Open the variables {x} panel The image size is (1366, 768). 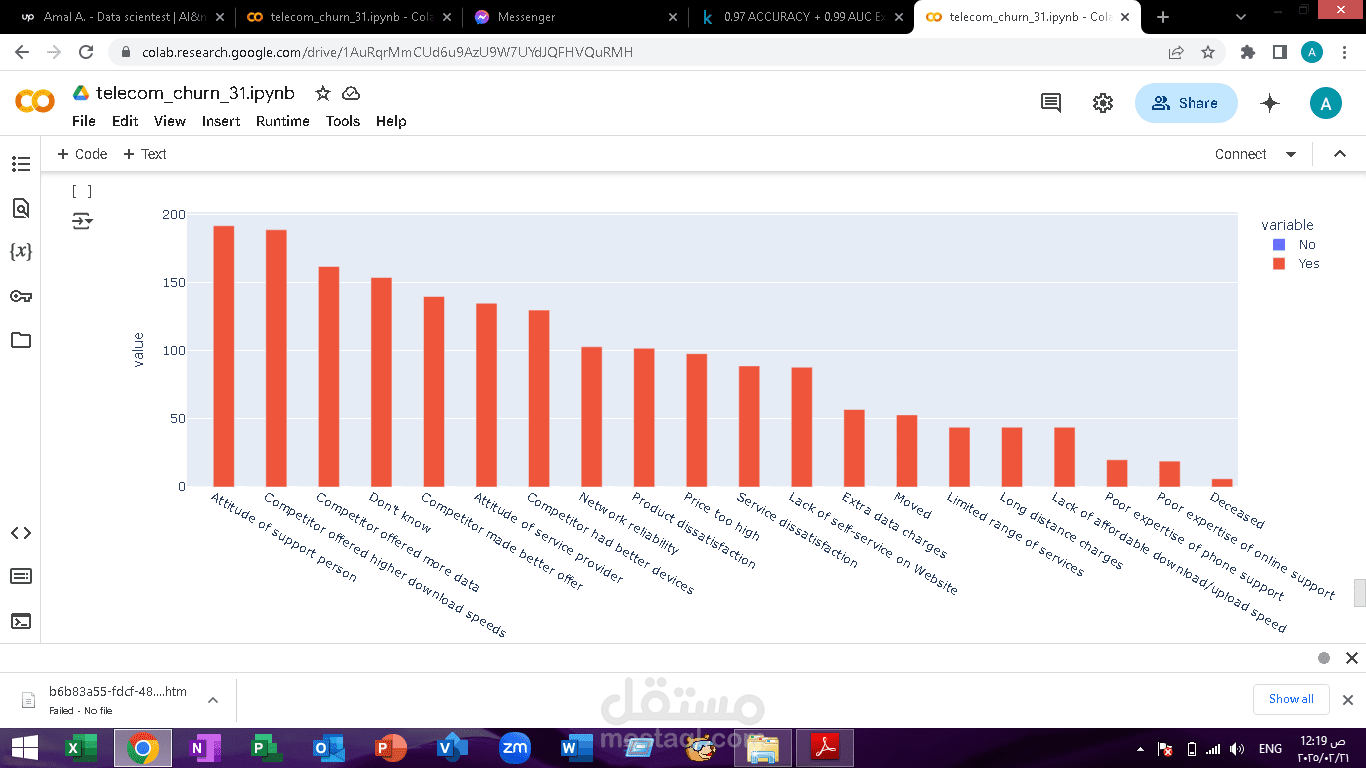point(20,252)
